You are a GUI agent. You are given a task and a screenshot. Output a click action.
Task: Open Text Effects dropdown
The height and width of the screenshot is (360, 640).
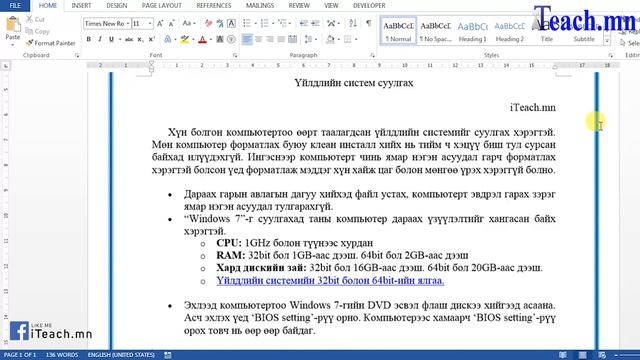[170, 40]
